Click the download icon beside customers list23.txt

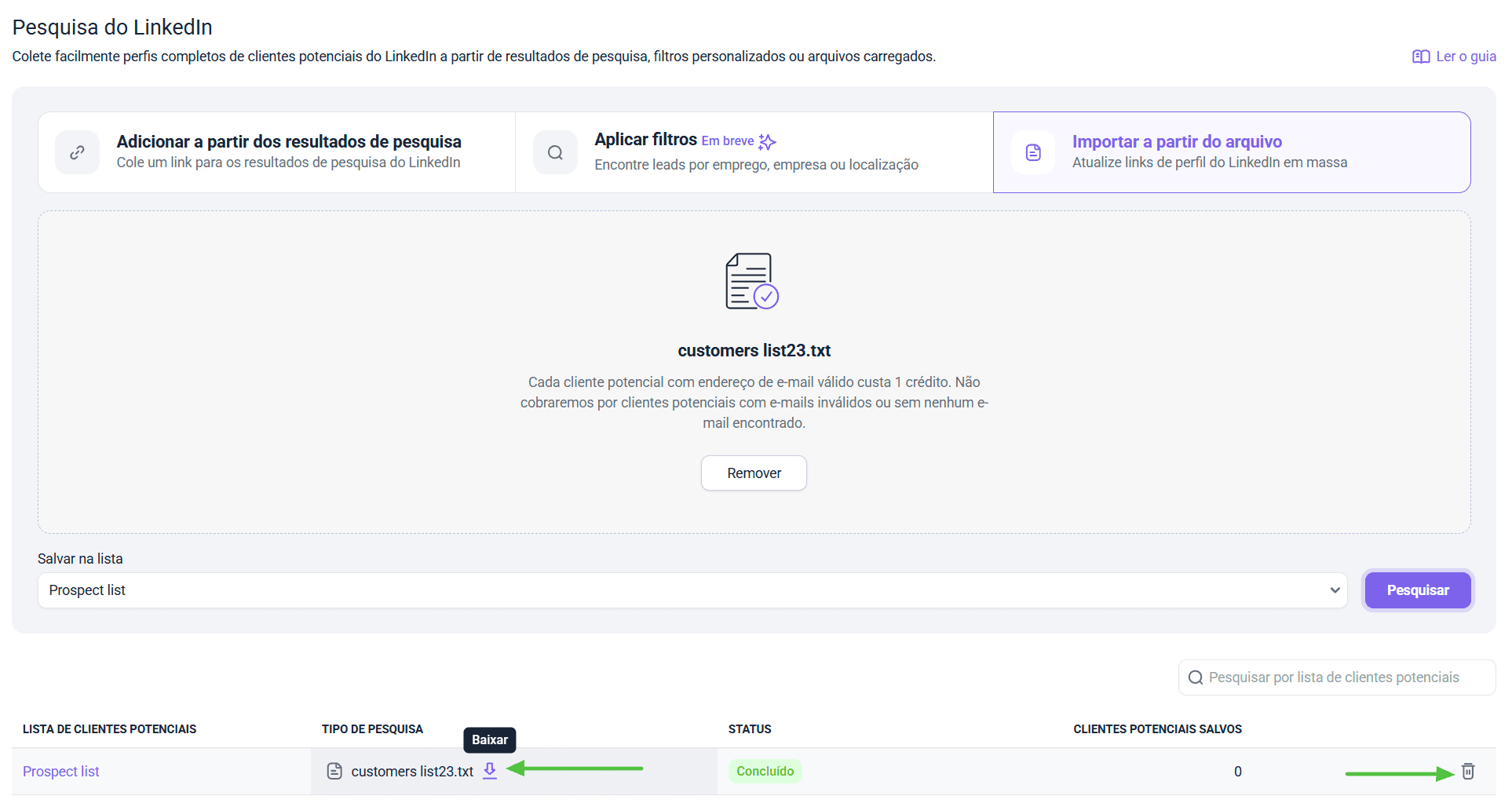click(x=490, y=771)
